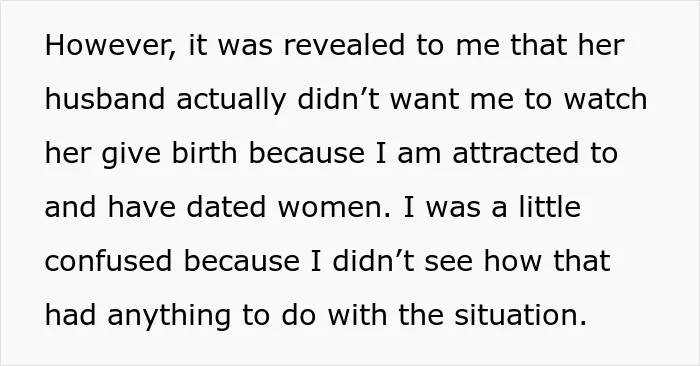The image size is (700, 366).
Task: Click the word "give"
Action: click(x=131, y=155)
